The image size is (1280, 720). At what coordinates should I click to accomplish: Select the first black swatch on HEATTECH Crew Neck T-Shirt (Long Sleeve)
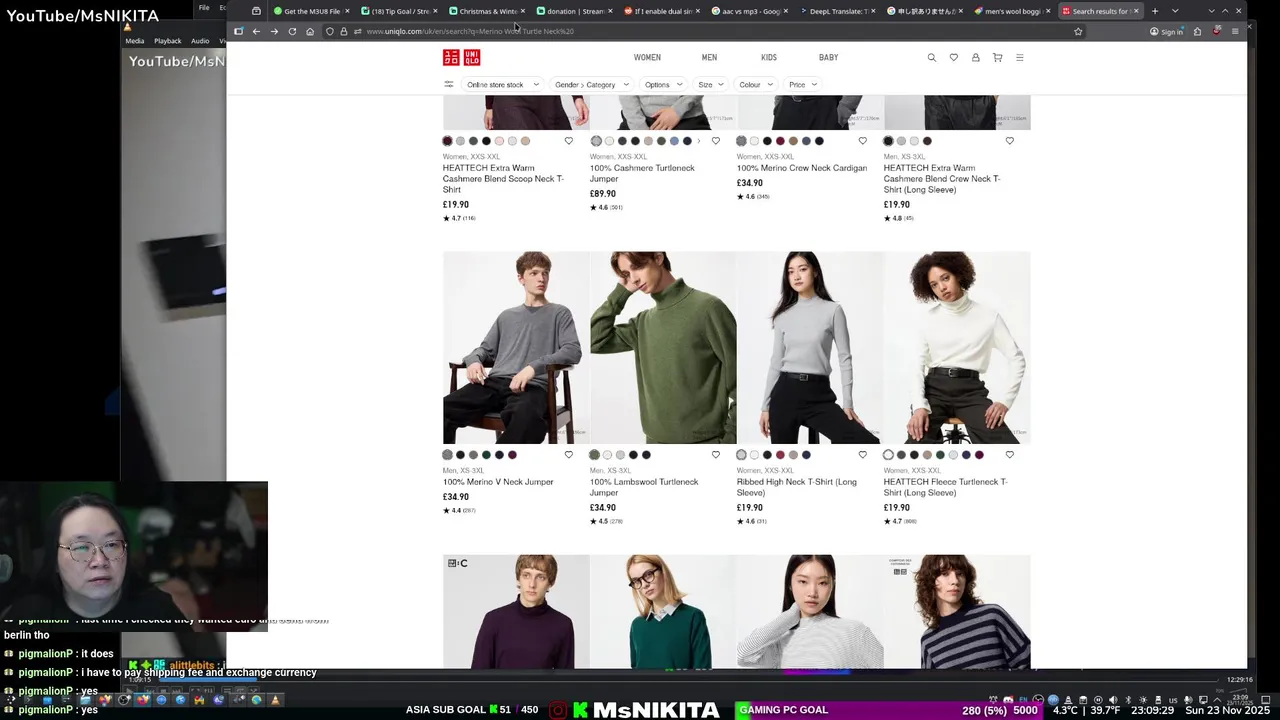coord(888,141)
